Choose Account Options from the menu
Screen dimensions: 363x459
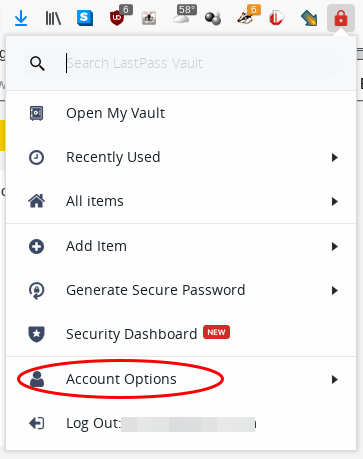pos(181,379)
